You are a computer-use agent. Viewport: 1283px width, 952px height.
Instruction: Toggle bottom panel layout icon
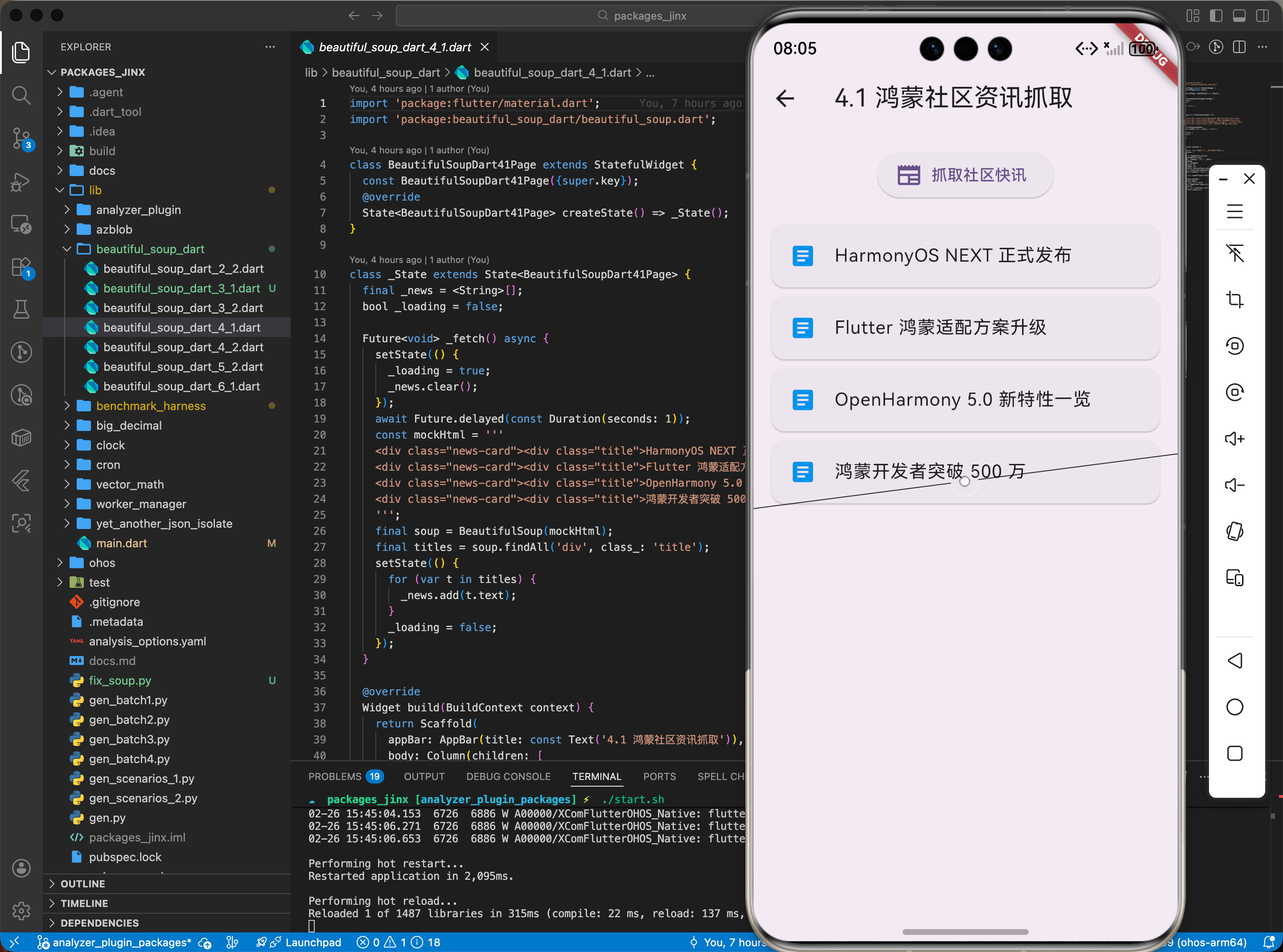1239,16
